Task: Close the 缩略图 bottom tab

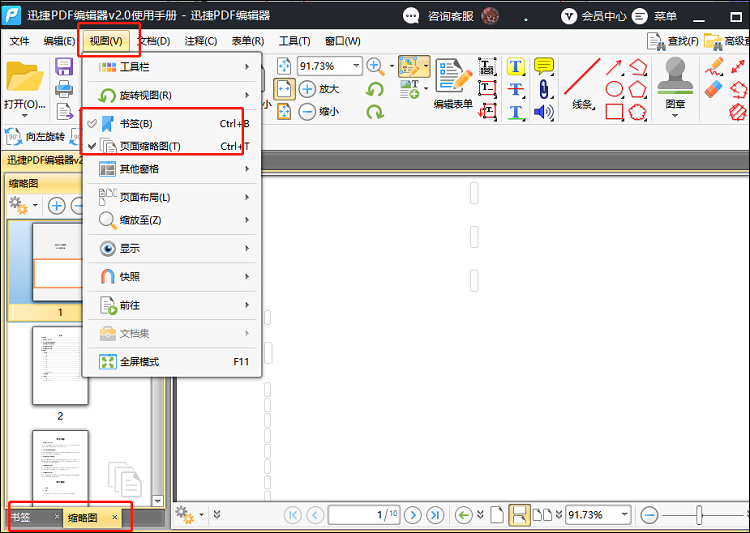Action: click(x=115, y=517)
